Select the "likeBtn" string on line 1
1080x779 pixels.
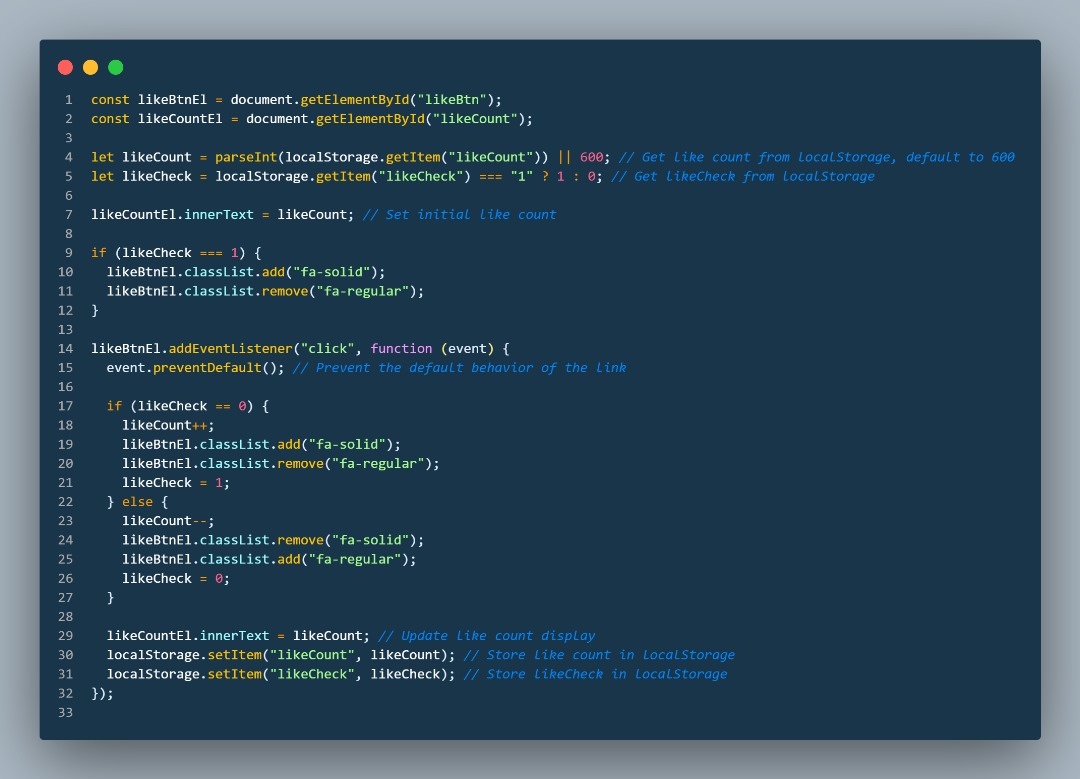click(x=452, y=100)
